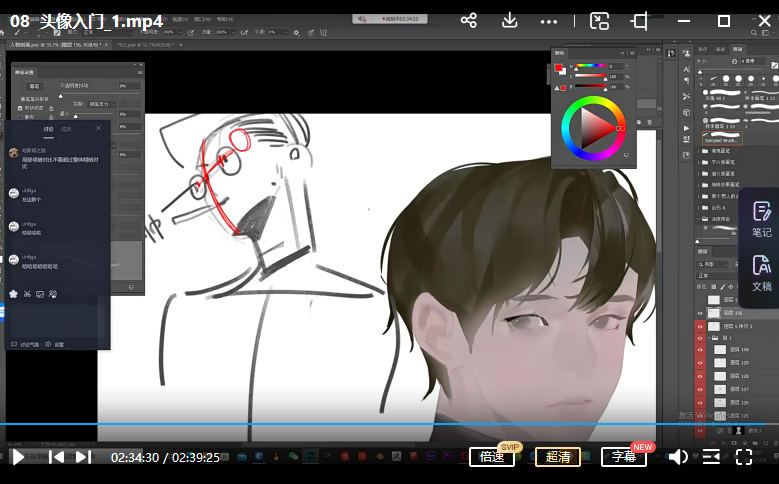The width and height of the screenshot is (779, 484).
Task: Download the video with the download icon
Action: [x=509, y=21]
